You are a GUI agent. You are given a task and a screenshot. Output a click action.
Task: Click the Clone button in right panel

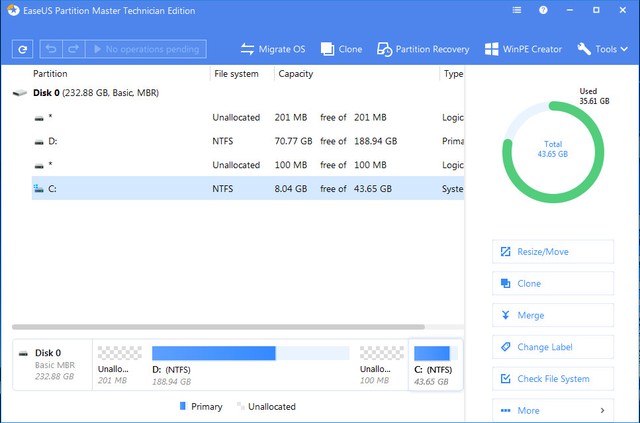tap(553, 283)
